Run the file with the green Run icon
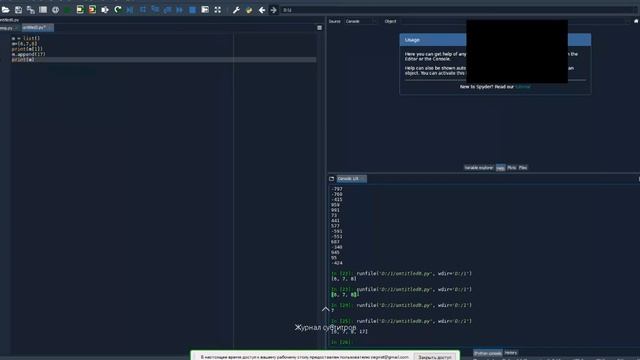 pos(68,9)
